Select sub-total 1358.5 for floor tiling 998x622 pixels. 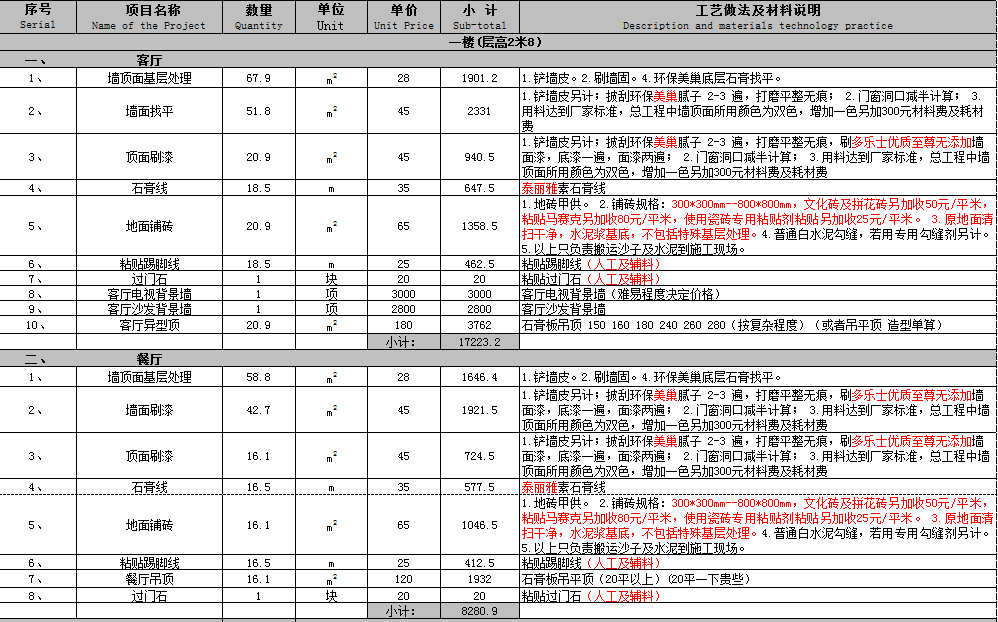(x=479, y=226)
